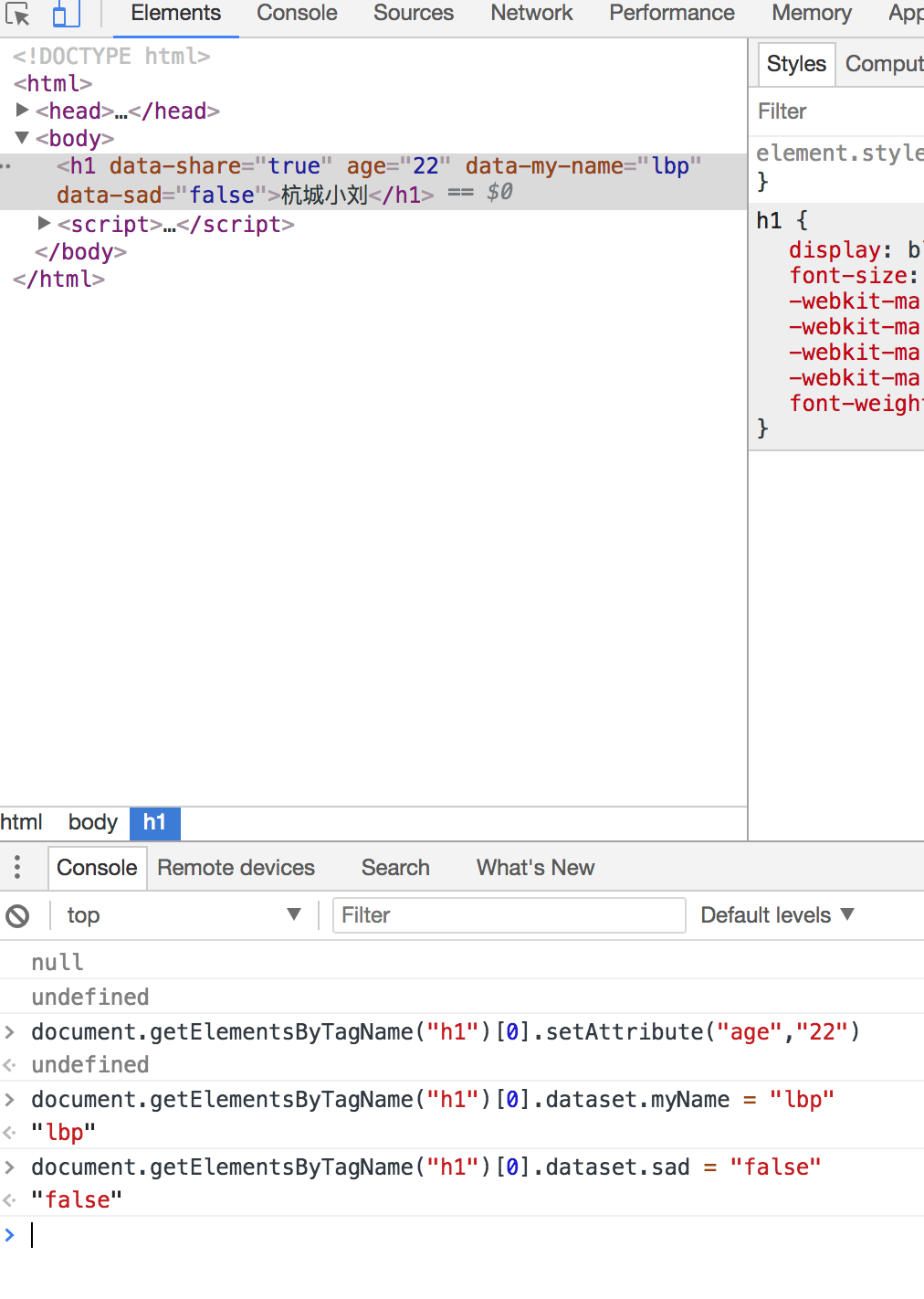
Task: Switch to the Elements tab
Action: point(176,14)
